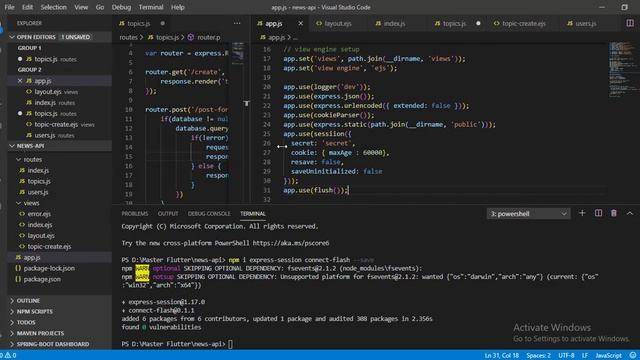
Task: Click routes breadcrumb in left editor
Action: point(128,38)
